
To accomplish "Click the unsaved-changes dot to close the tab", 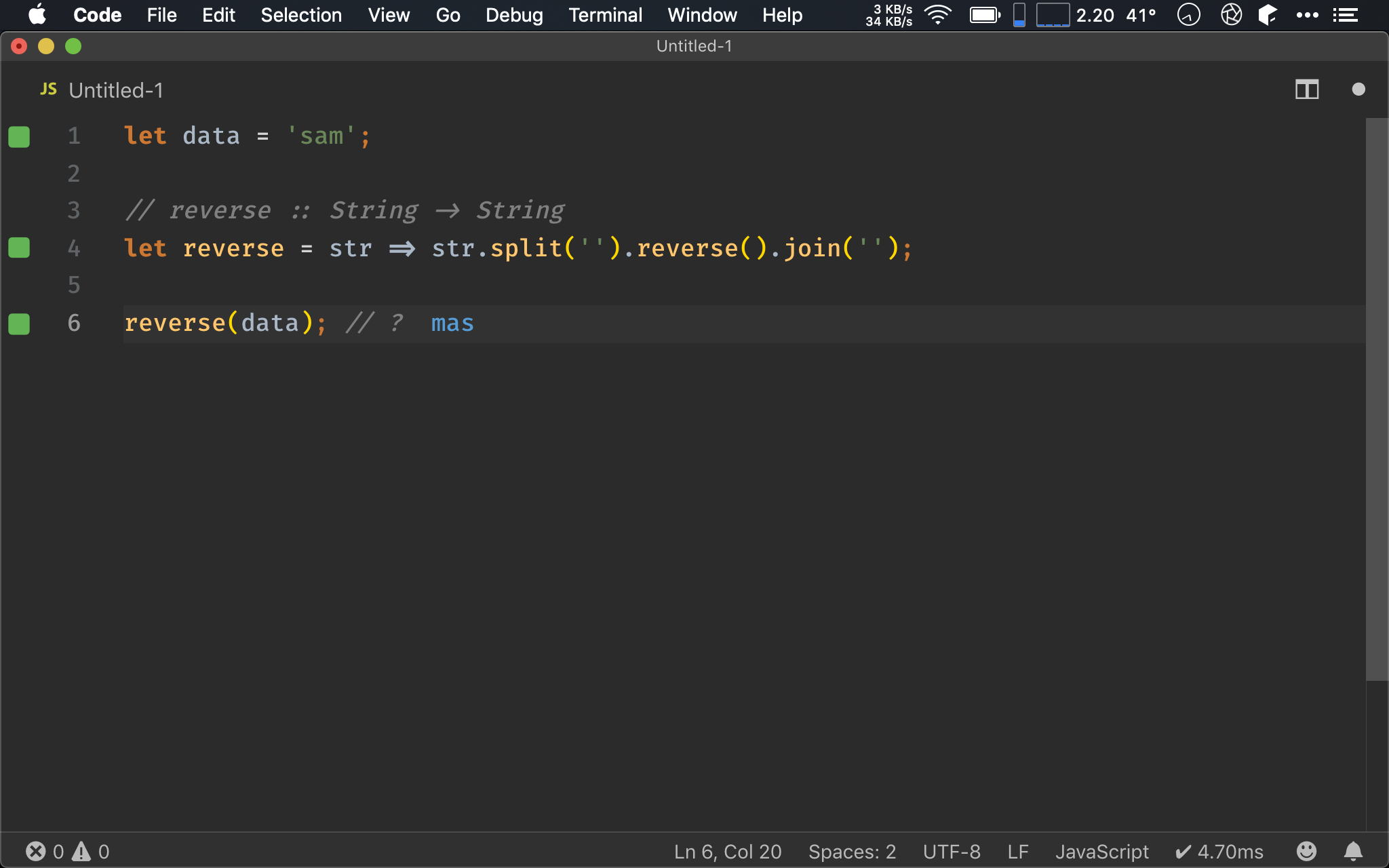I will [1358, 90].
